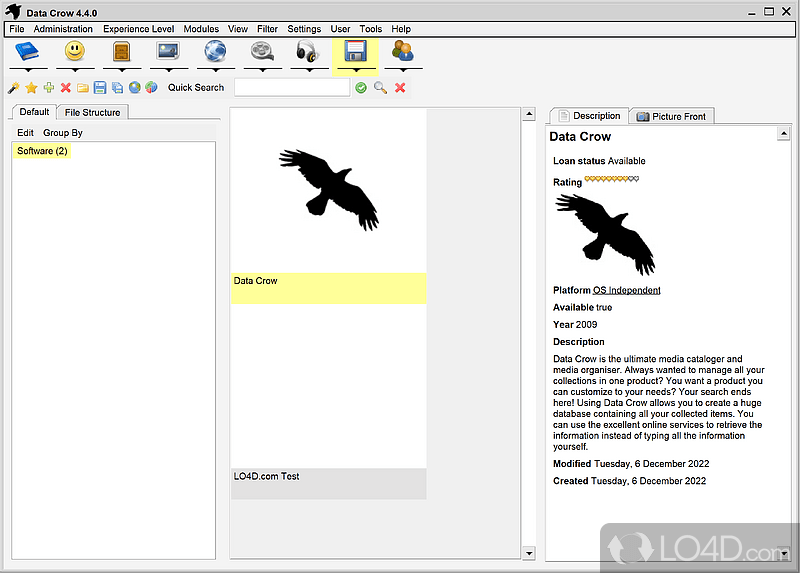Click the description panel scroll-up arrow
Screen dimensions: 800x573
(784, 134)
